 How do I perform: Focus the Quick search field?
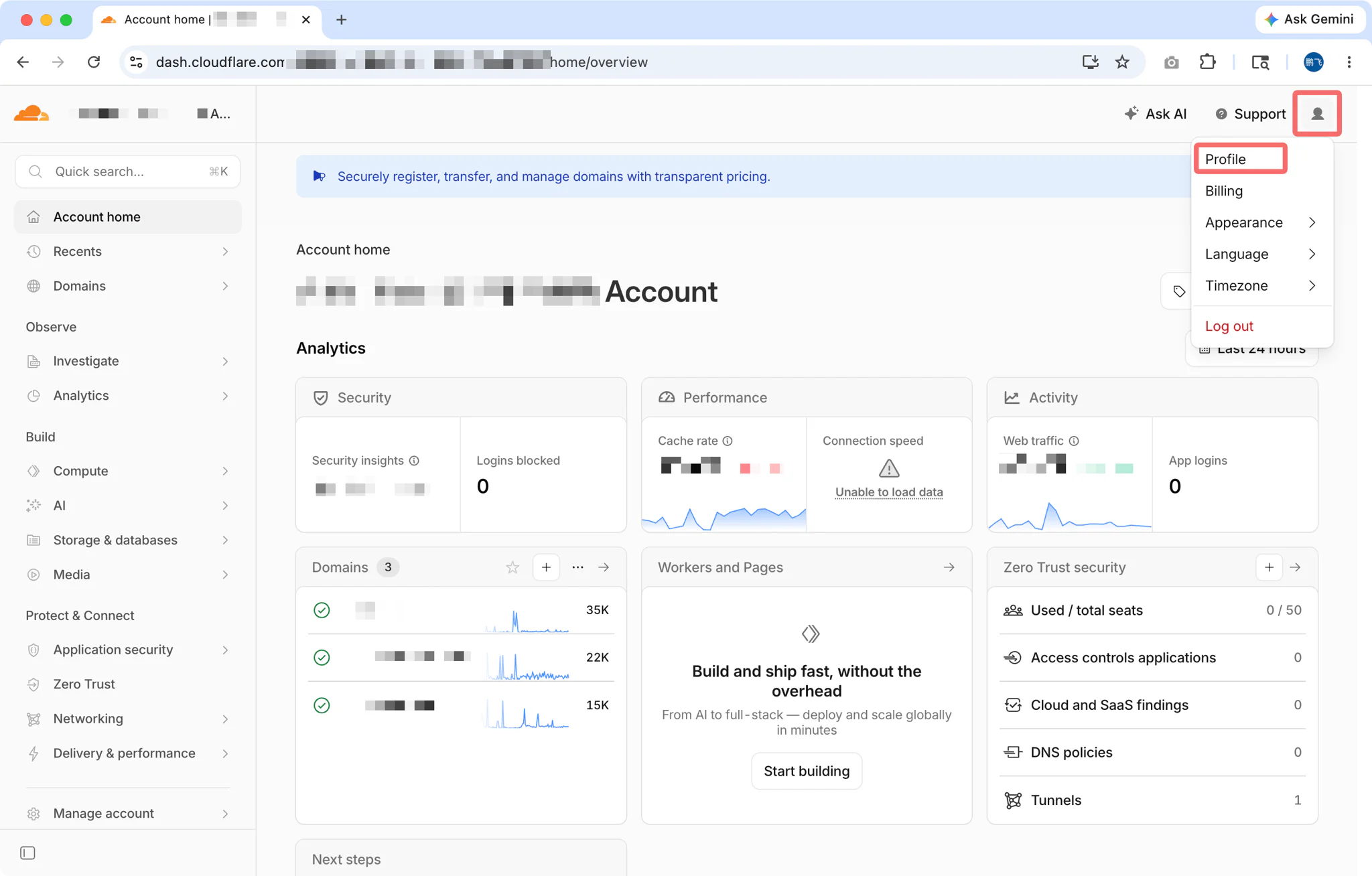point(128,171)
